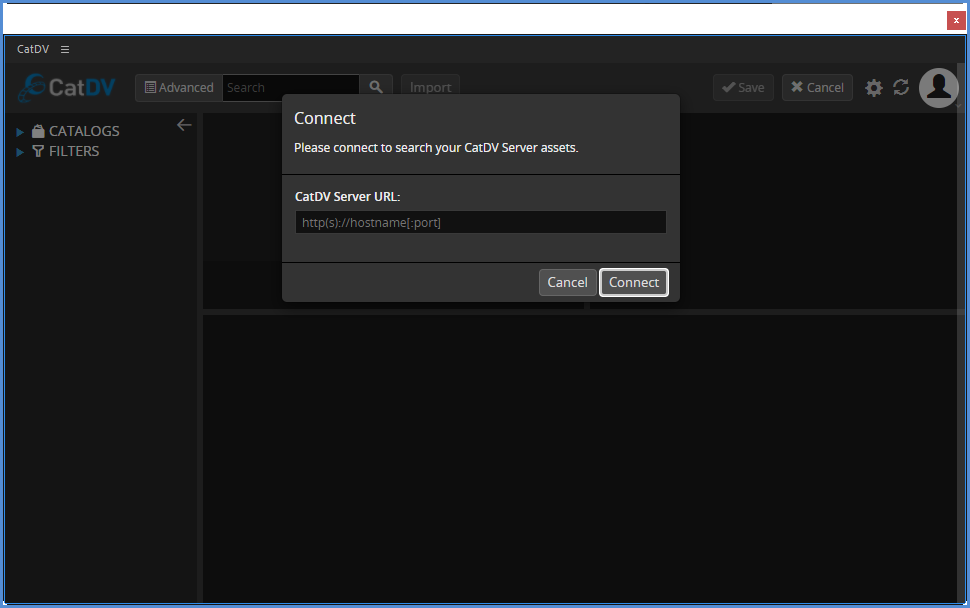
Task: Collapse the sidebar with left arrow
Action: [184, 125]
